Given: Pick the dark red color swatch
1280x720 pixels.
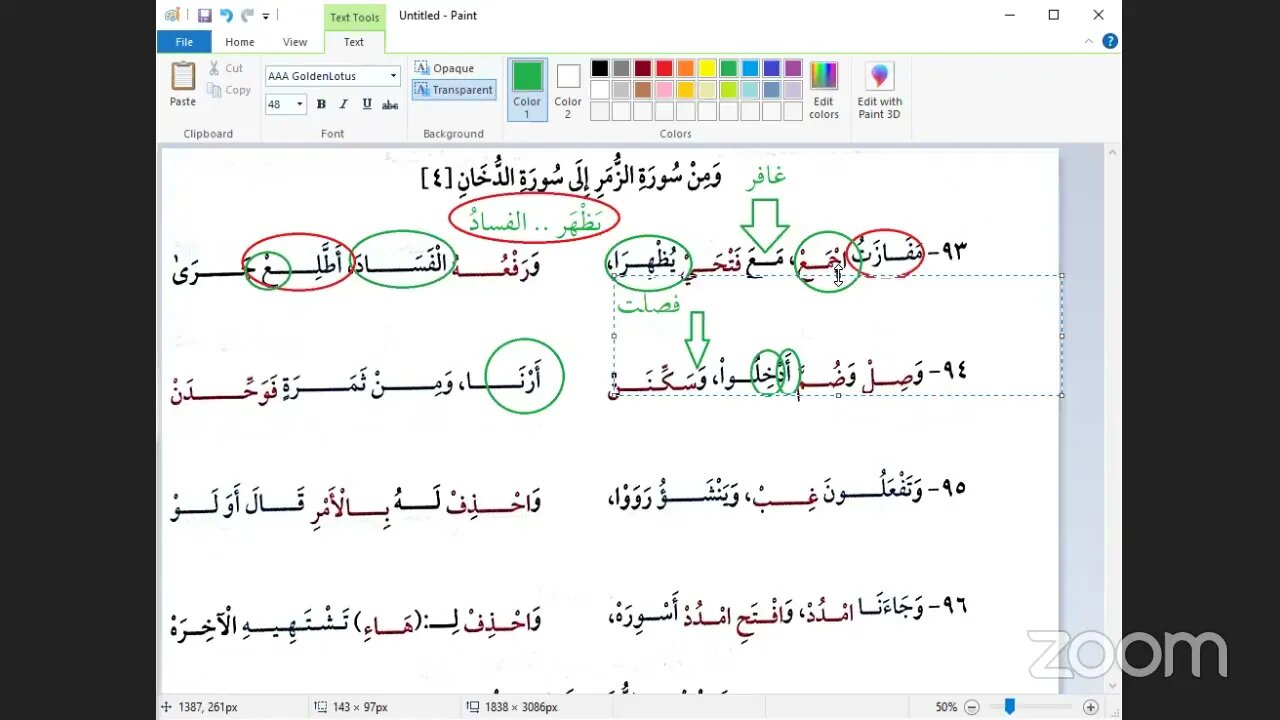Looking at the screenshot, I should (643, 68).
